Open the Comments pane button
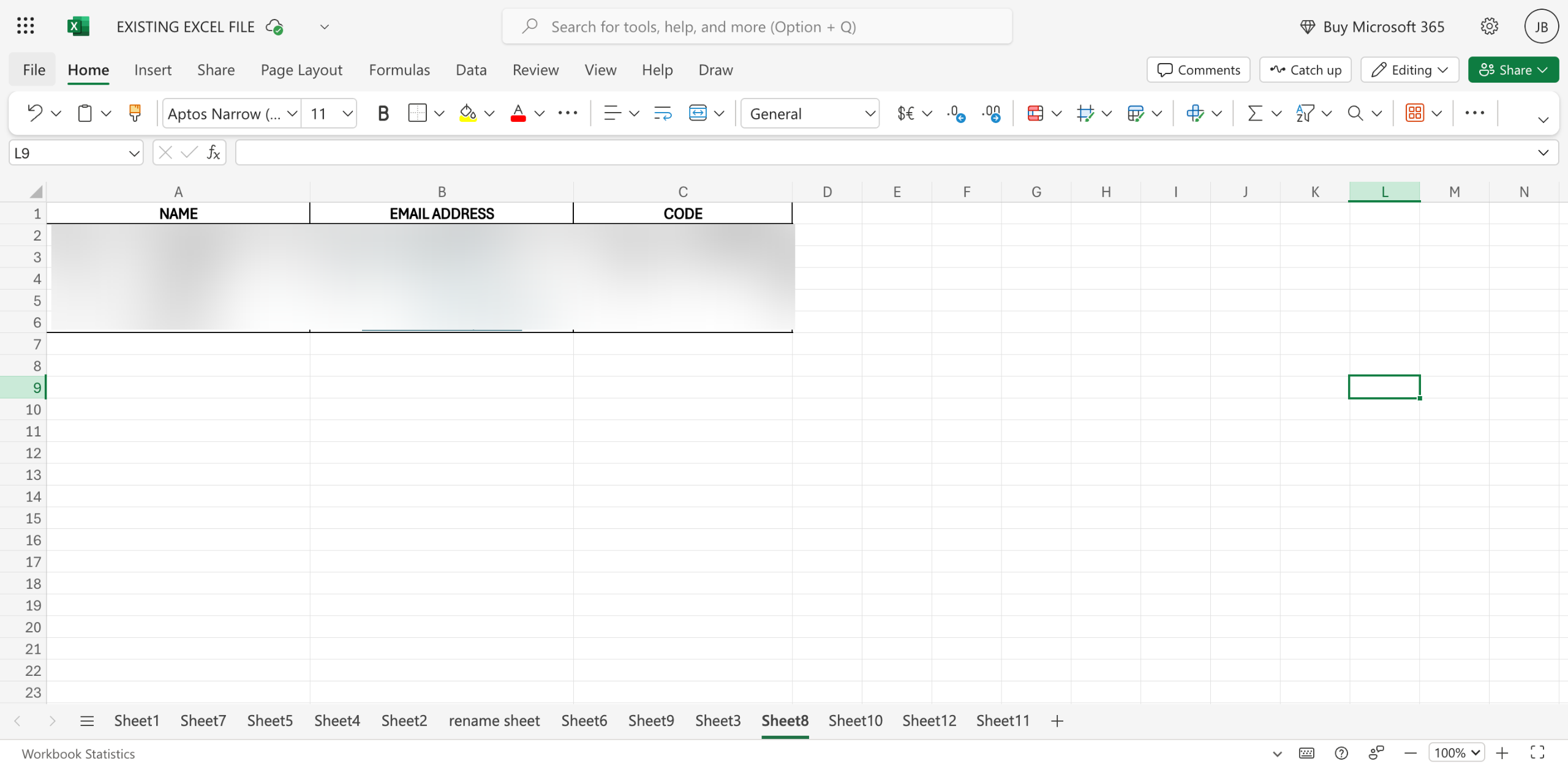1568x764 pixels. [x=1198, y=70]
